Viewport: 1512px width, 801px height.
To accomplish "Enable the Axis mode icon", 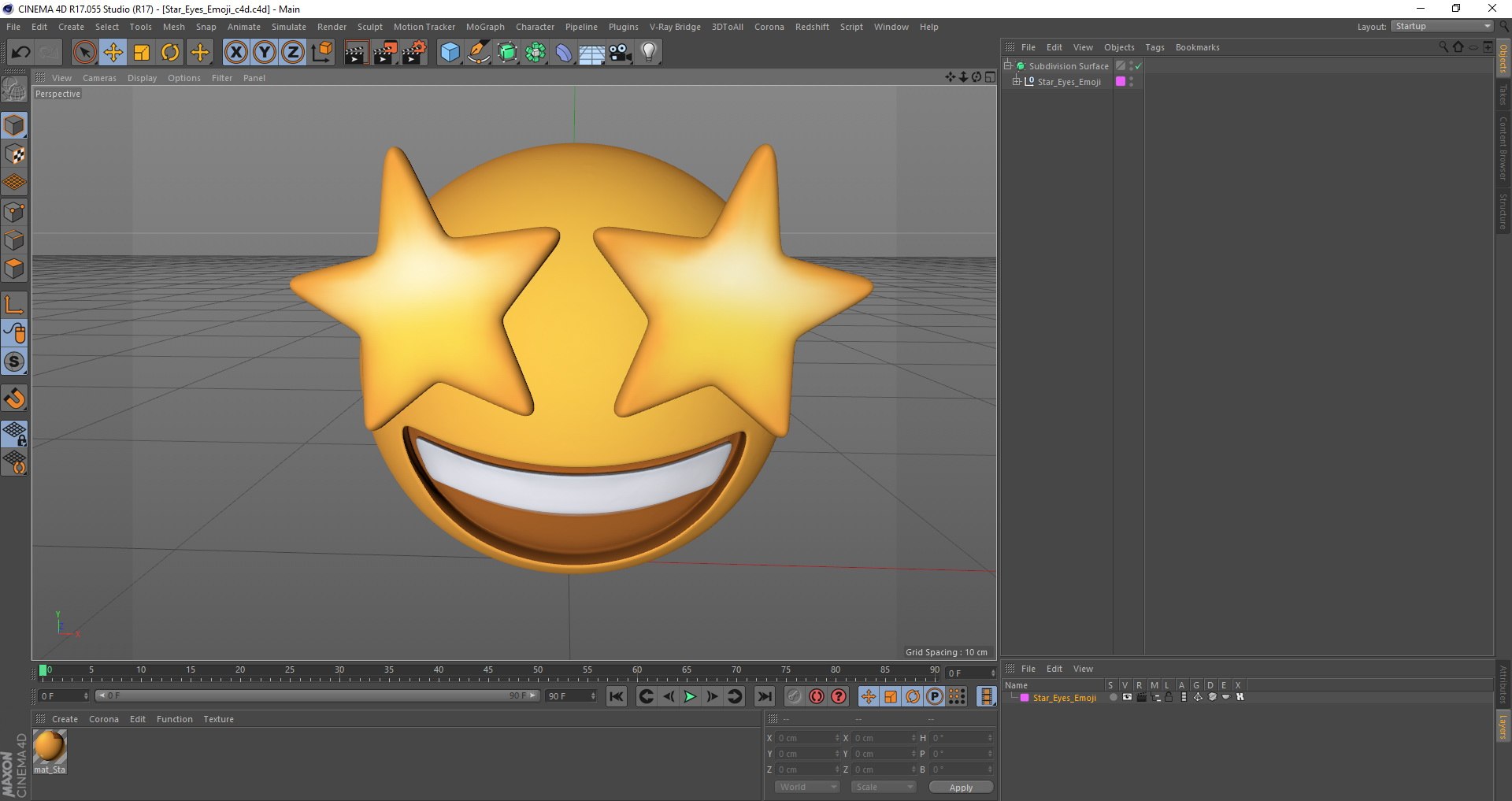I will (14, 305).
